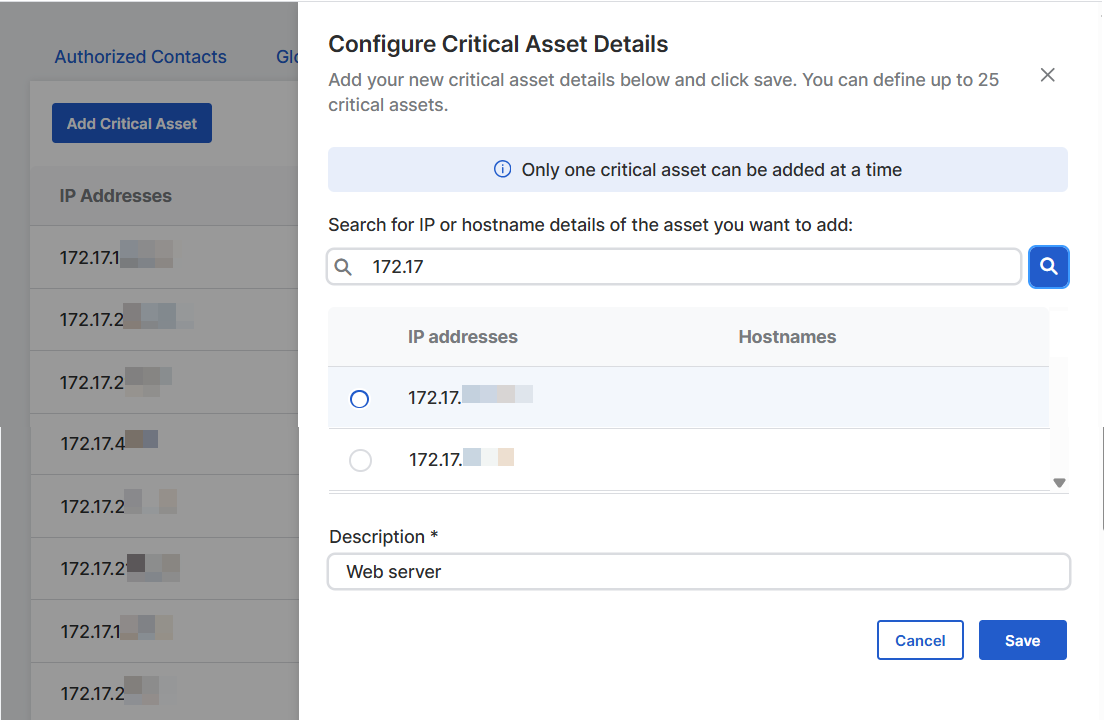Select the radio button for the second IP result
This screenshot has height=720, width=1104.
click(x=360, y=459)
